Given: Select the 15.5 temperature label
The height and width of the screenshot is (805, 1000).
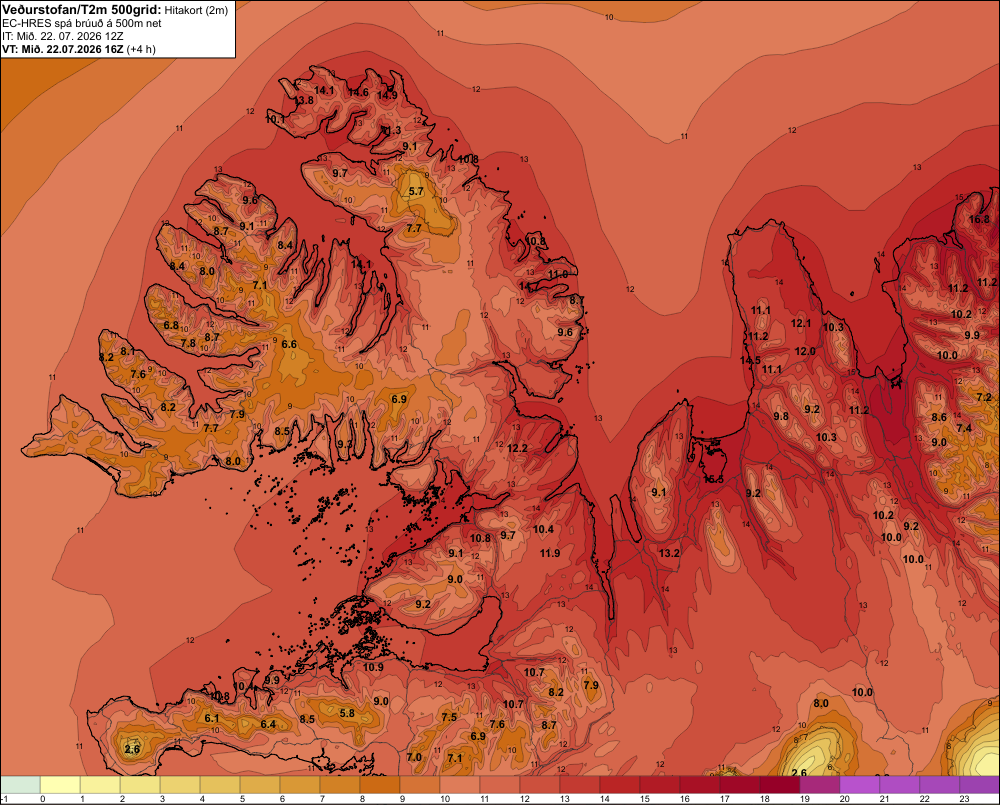Looking at the screenshot, I should pyautogui.click(x=713, y=479).
